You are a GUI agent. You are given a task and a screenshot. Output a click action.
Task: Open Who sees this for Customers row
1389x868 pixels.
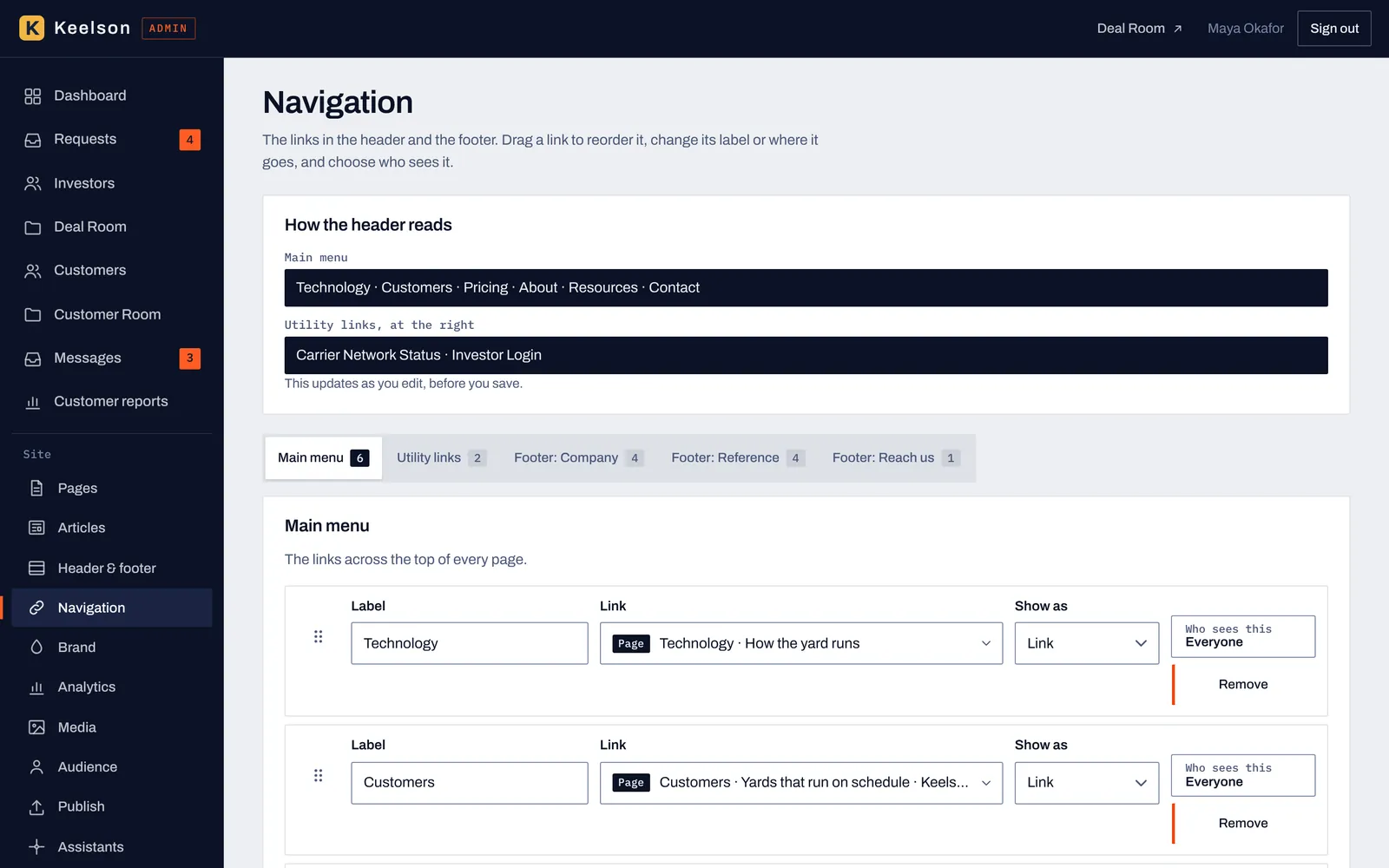click(1243, 775)
